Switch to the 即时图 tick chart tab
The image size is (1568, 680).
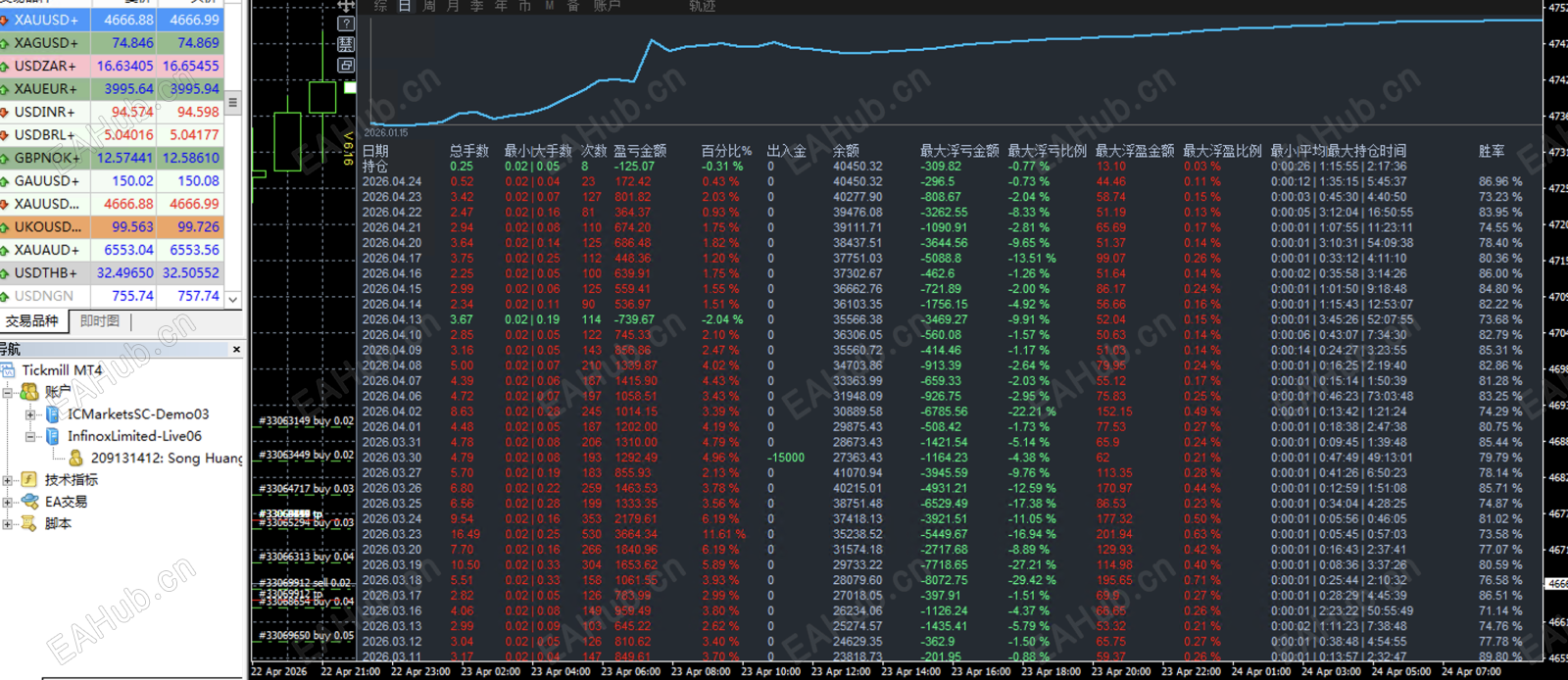coord(100,321)
